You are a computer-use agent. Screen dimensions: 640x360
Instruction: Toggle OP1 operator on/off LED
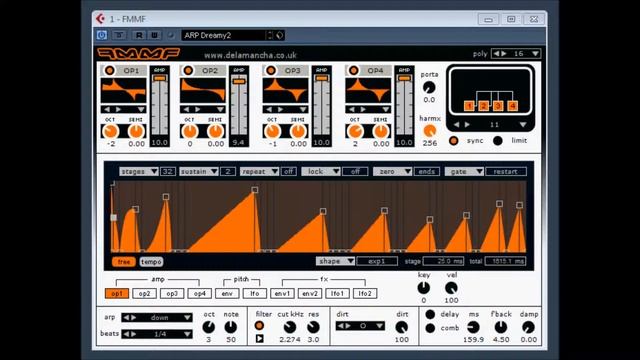[109, 70]
